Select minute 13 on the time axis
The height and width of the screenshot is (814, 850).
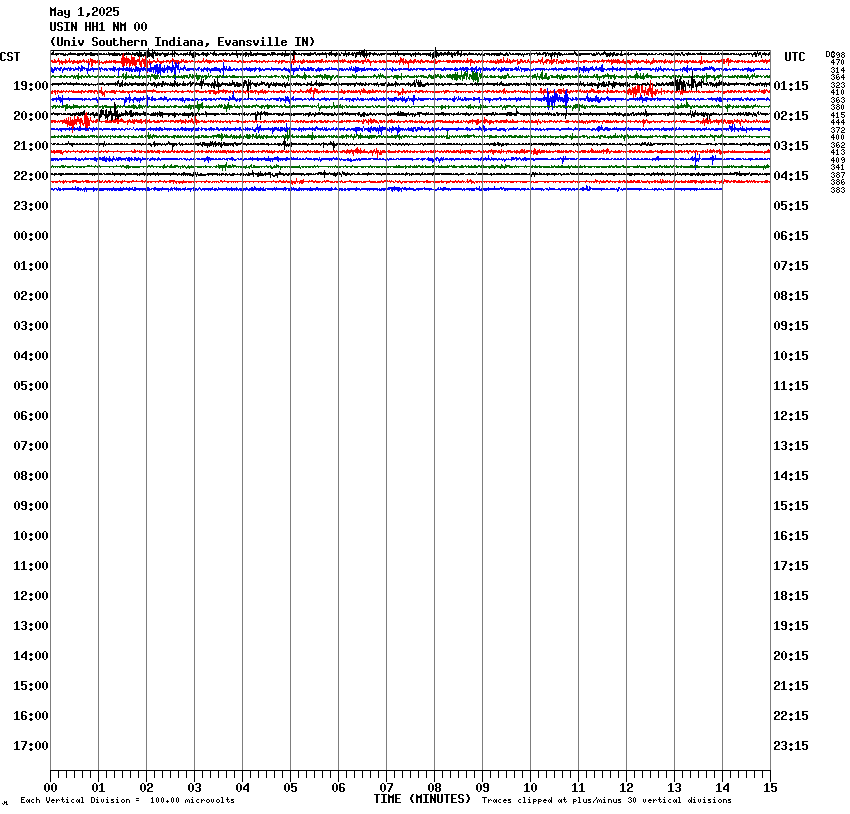[x=674, y=788]
